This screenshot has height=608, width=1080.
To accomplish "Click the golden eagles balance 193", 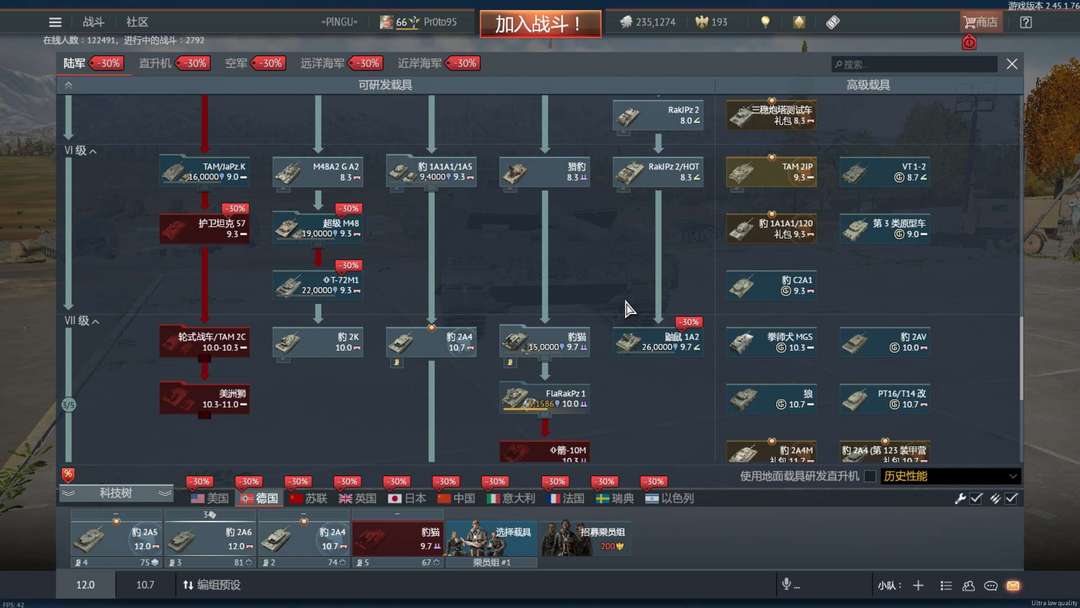I will 712,22.
